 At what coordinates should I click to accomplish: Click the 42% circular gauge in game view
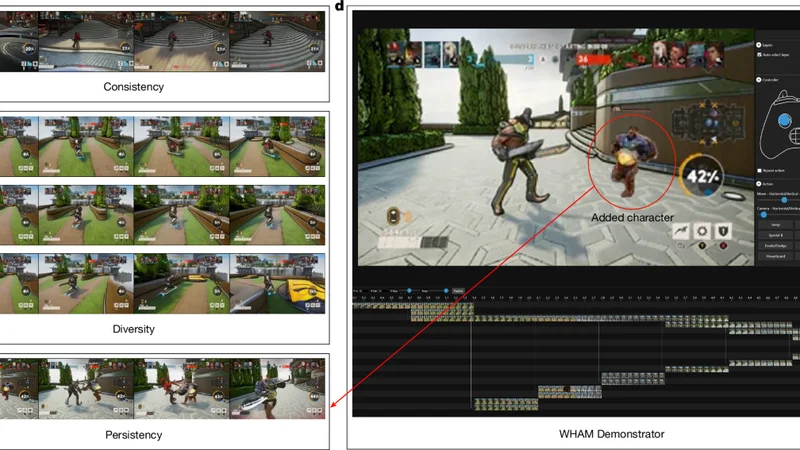coord(702,177)
